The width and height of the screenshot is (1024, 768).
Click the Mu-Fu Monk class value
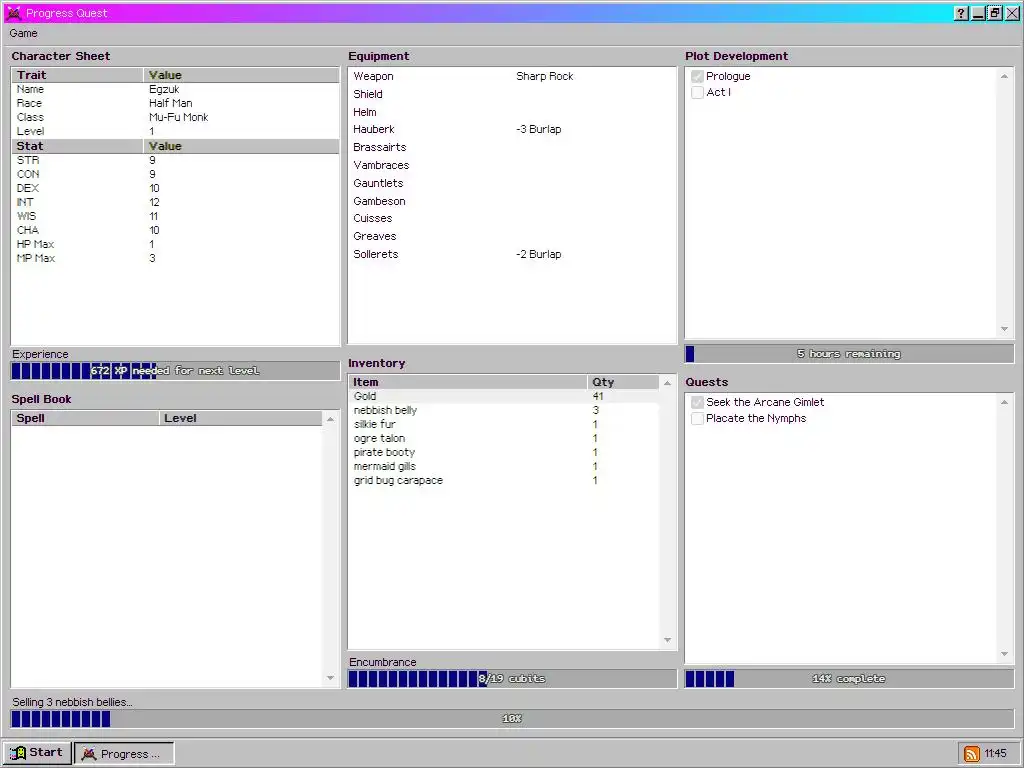tap(178, 118)
